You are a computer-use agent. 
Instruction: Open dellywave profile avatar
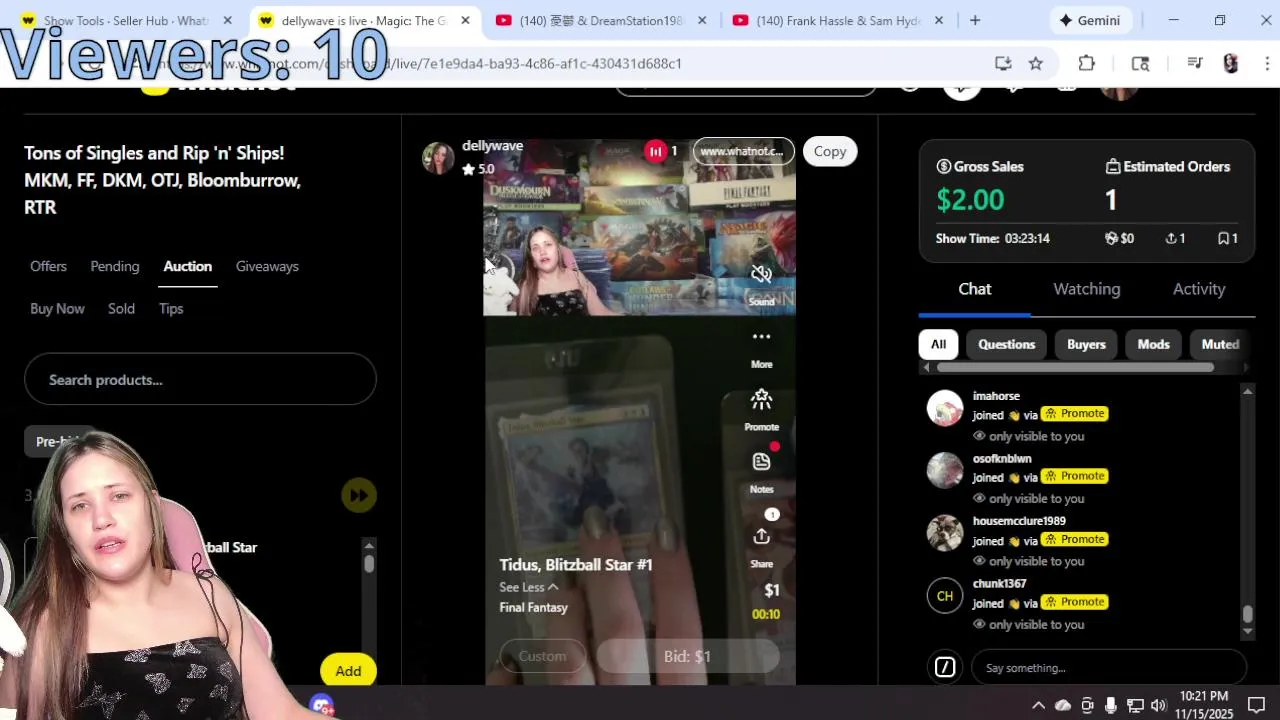pyautogui.click(x=438, y=158)
